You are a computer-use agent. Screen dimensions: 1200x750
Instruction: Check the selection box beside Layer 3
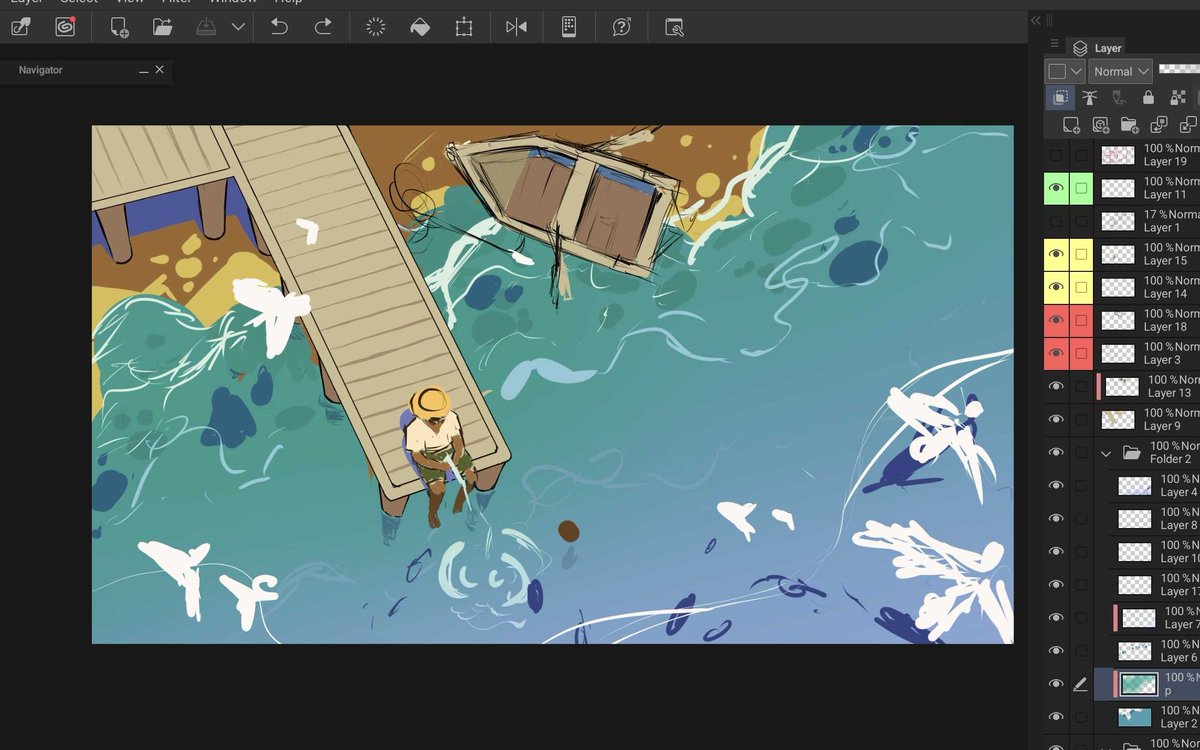pos(1081,353)
